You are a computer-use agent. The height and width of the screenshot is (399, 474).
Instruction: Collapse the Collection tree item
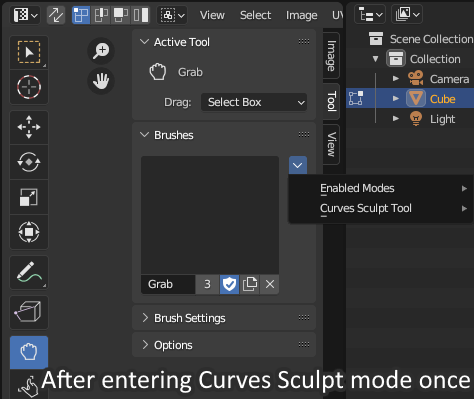click(x=376, y=59)
